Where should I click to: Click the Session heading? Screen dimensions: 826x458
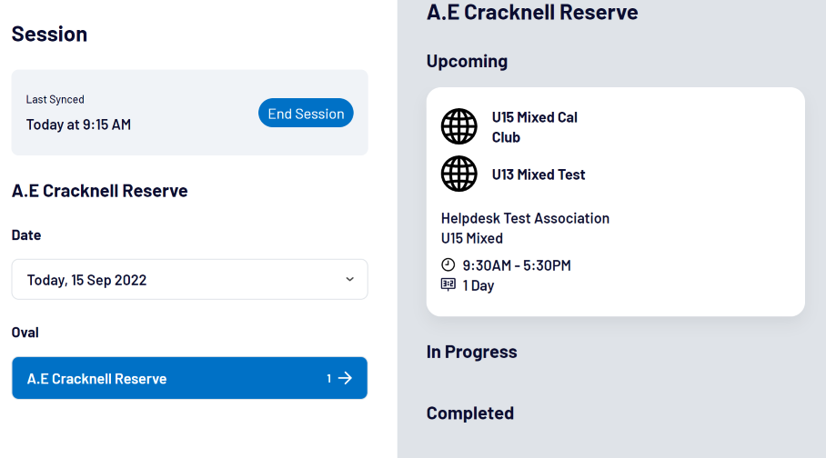(x=50, y=34)
